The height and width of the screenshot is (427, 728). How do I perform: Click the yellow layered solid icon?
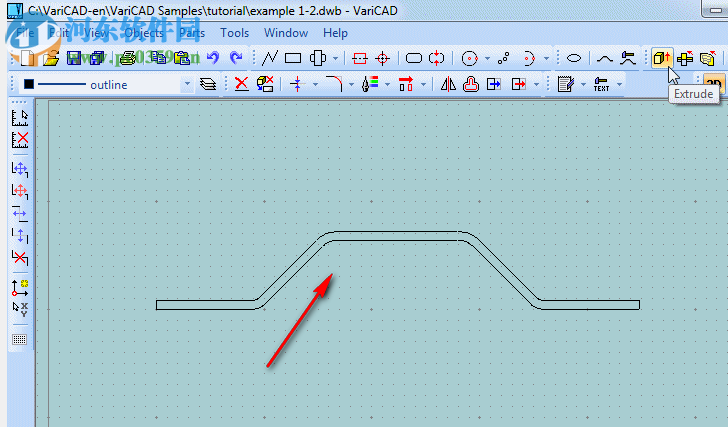pos(708,58)
